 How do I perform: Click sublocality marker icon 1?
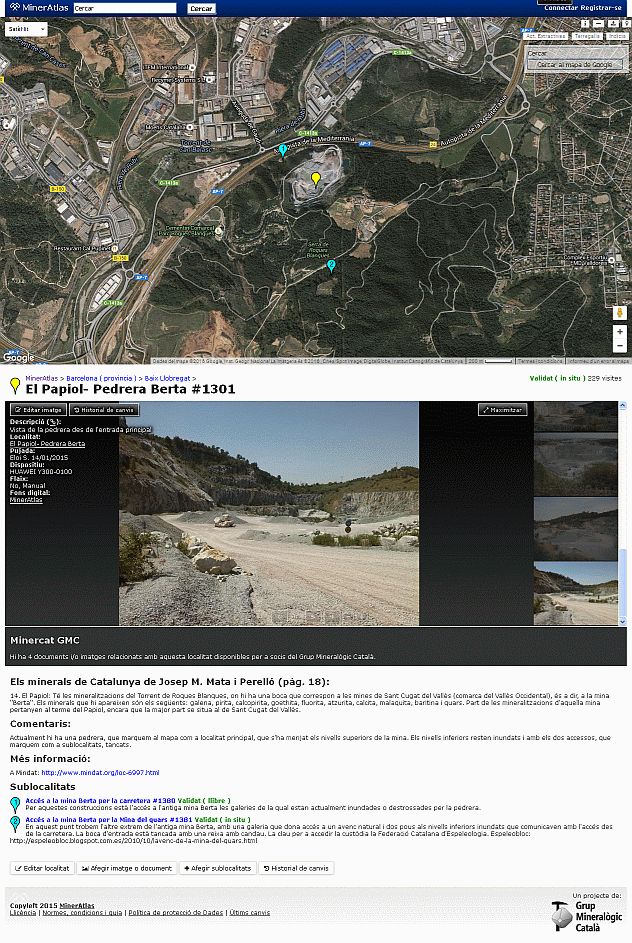[x=15, y=805]
